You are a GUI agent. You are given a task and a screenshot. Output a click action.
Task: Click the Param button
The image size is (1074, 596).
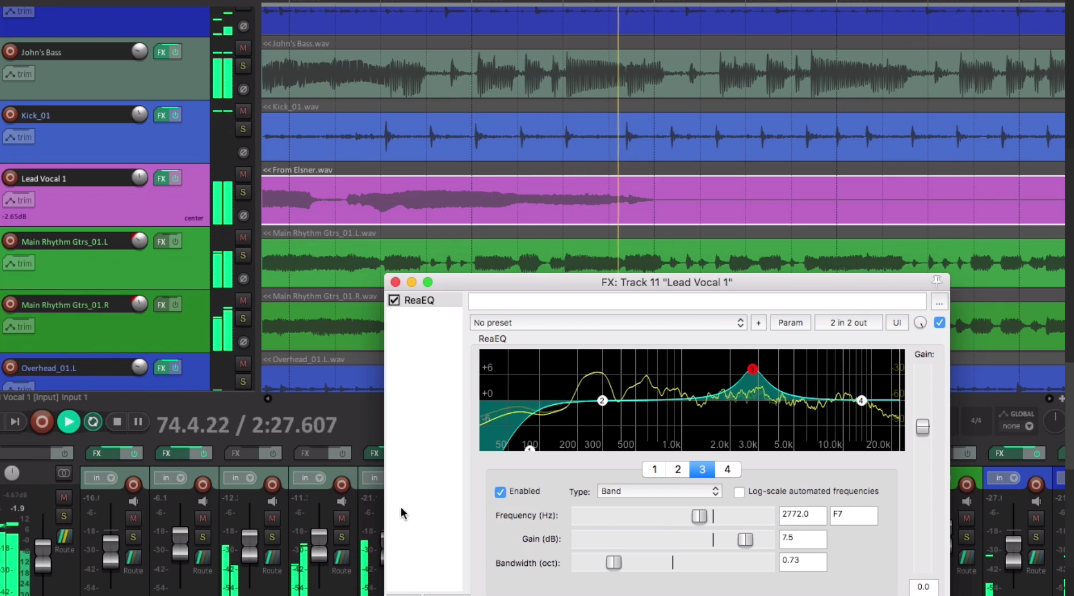790,323
